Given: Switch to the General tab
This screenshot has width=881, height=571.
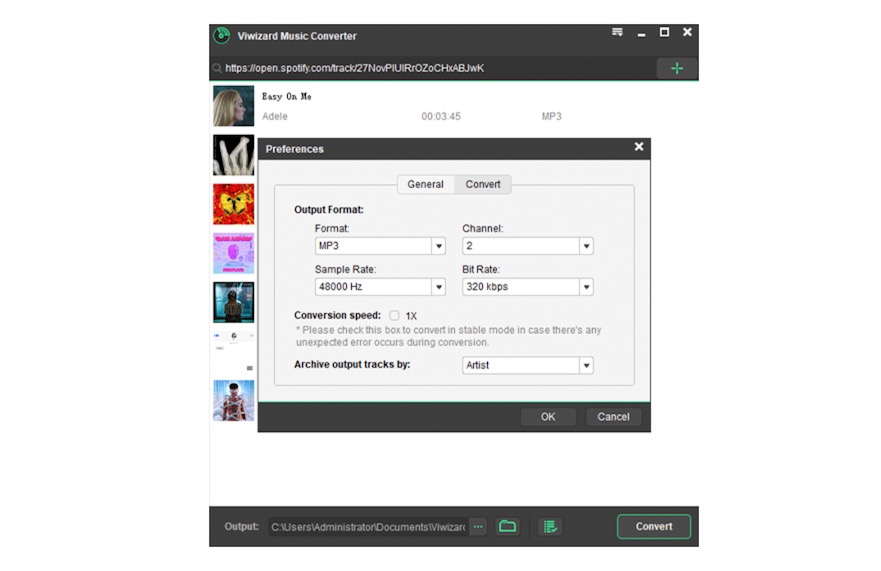Looking at the screenshot, I should (x=425, y=184).
